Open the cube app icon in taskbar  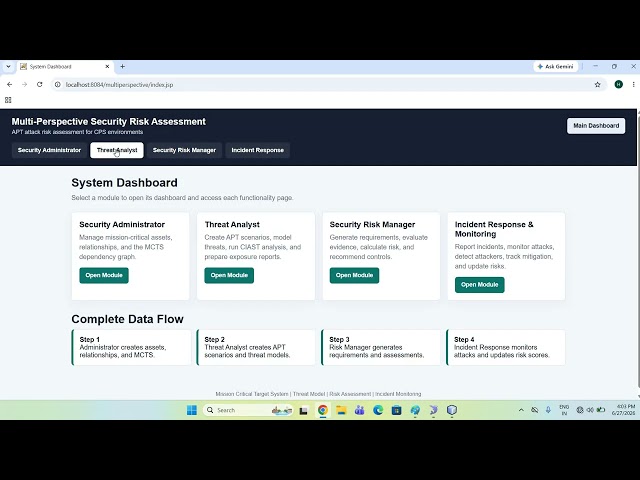click(452, 410)
